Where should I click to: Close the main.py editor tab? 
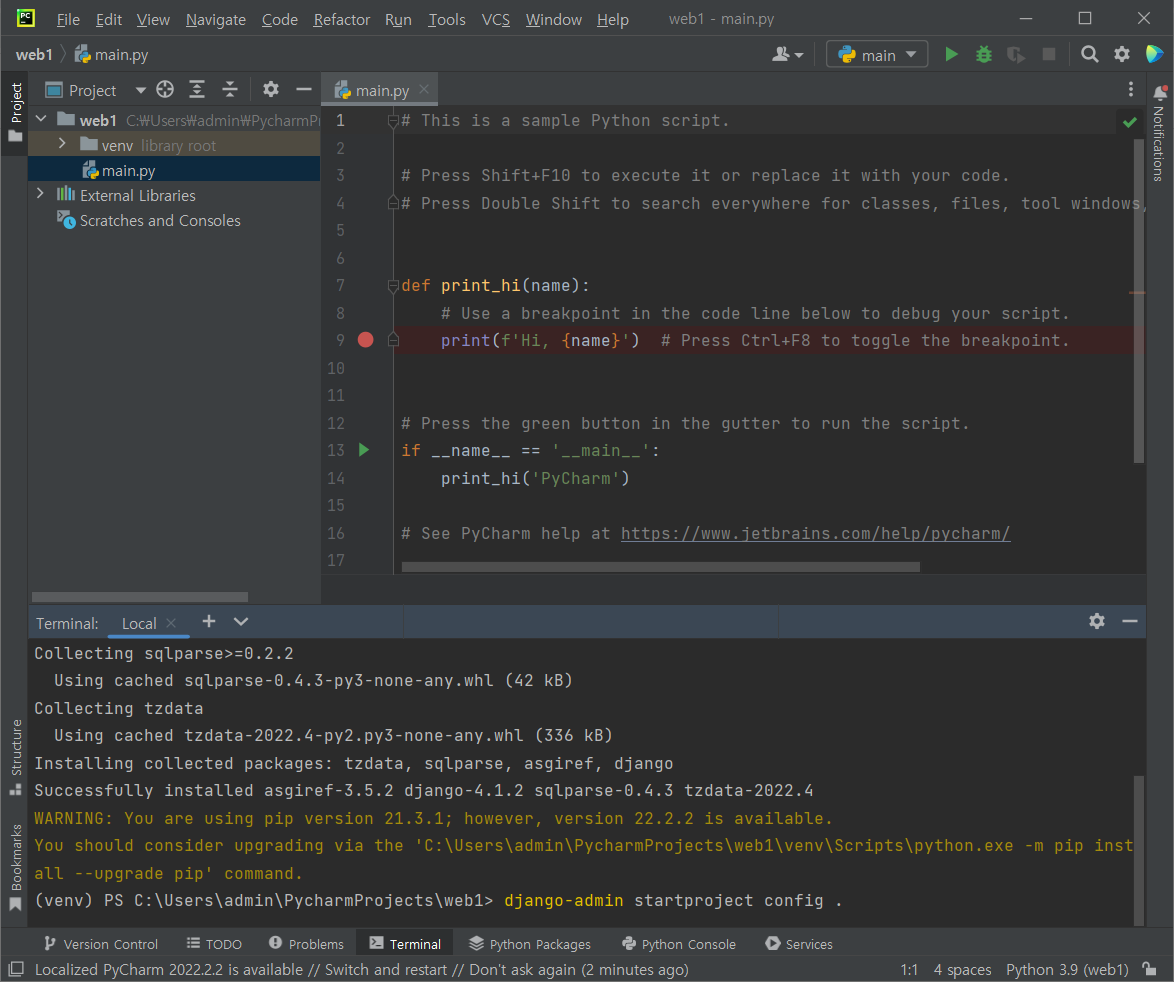(424, 90)
